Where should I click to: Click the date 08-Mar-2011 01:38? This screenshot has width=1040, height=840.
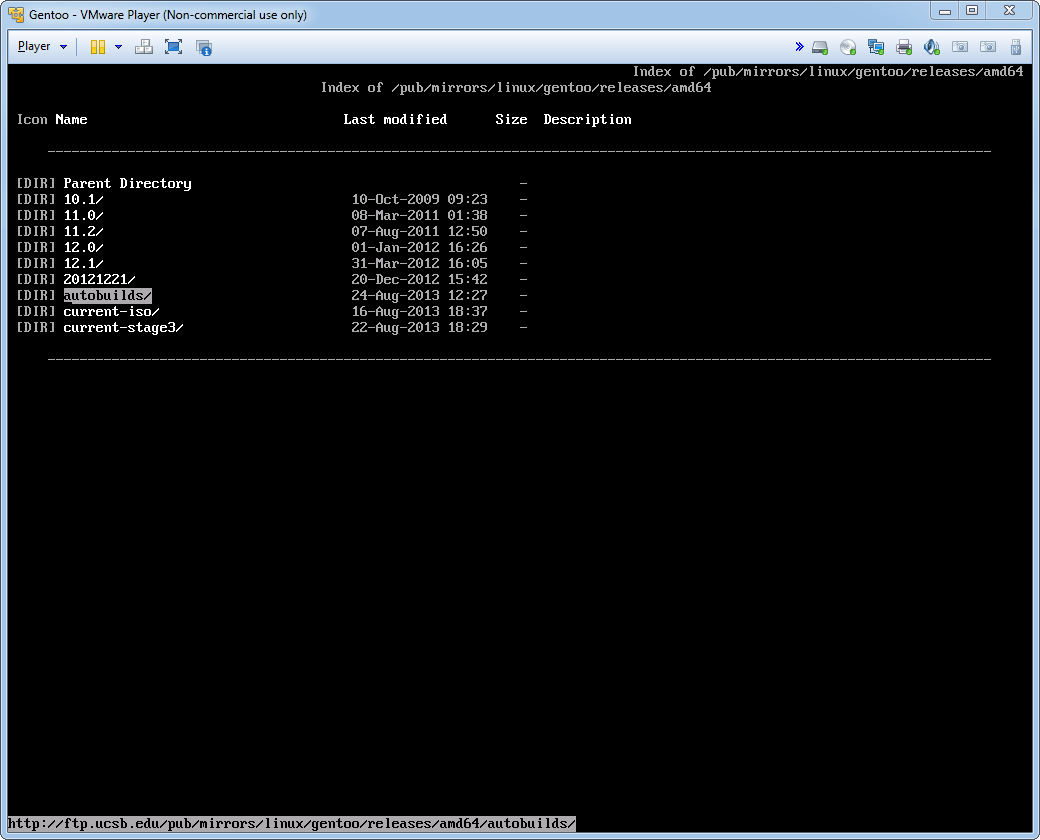(419, 215)
